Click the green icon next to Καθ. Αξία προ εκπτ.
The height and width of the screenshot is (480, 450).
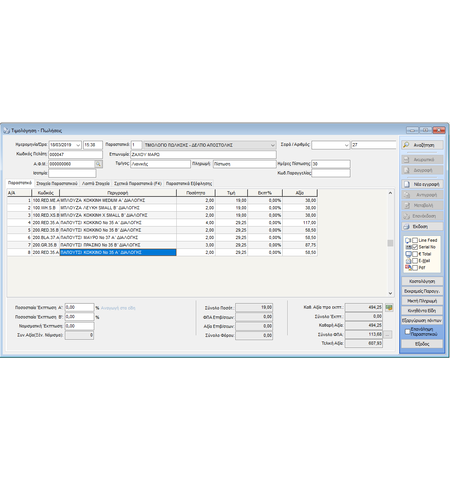tap(389, 307)
